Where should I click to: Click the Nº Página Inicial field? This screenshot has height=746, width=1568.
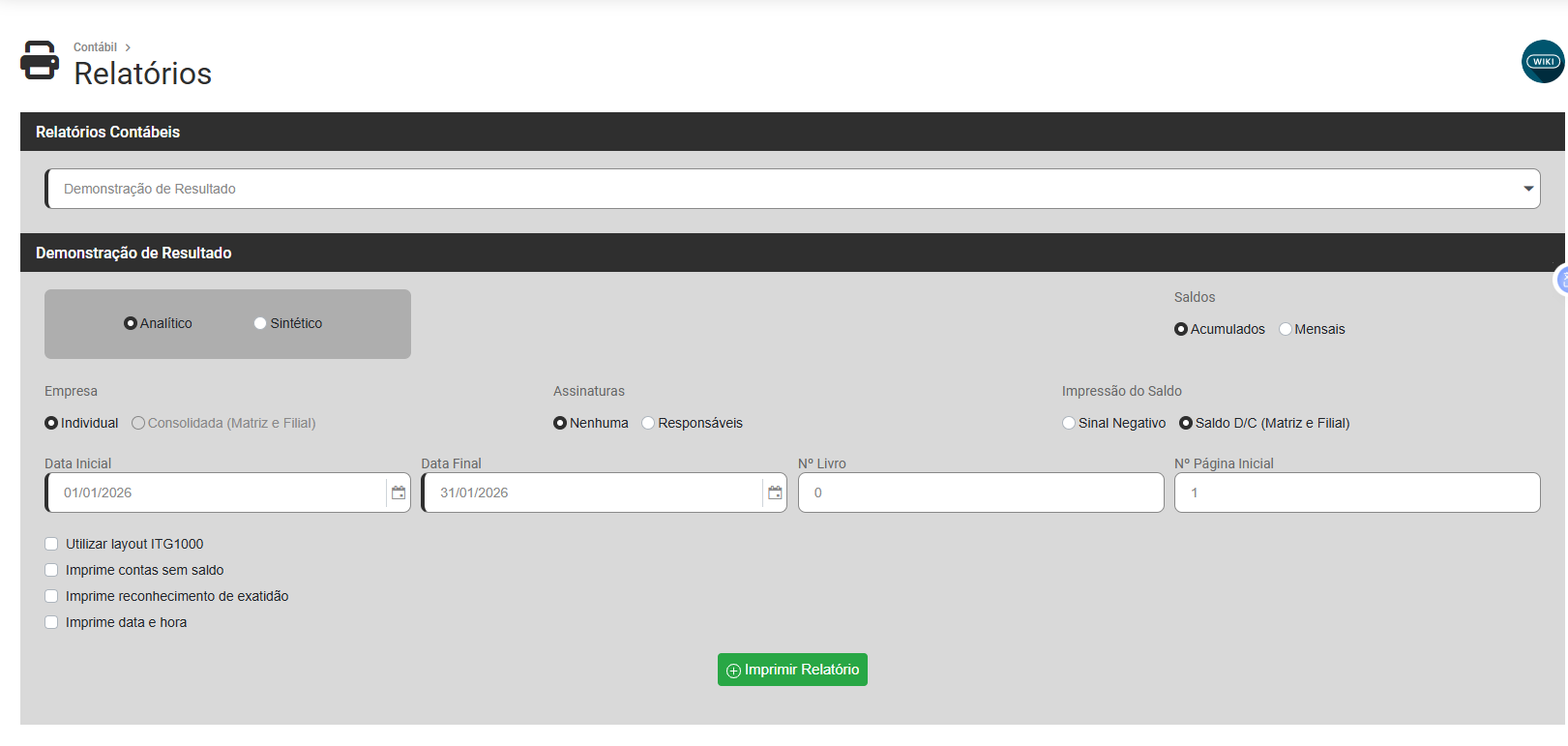point(1357,492)
